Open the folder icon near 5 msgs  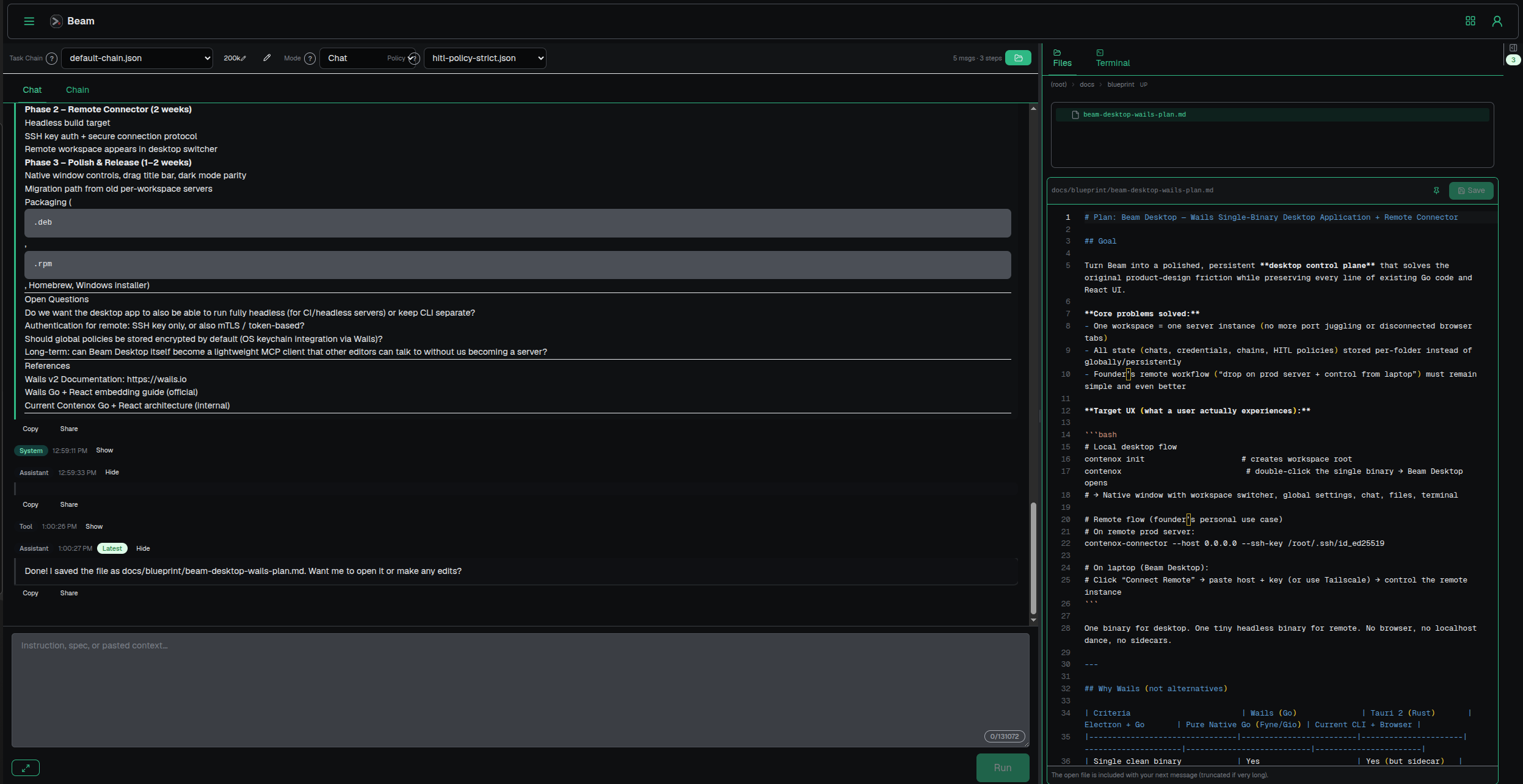(x=1018, y=57)
